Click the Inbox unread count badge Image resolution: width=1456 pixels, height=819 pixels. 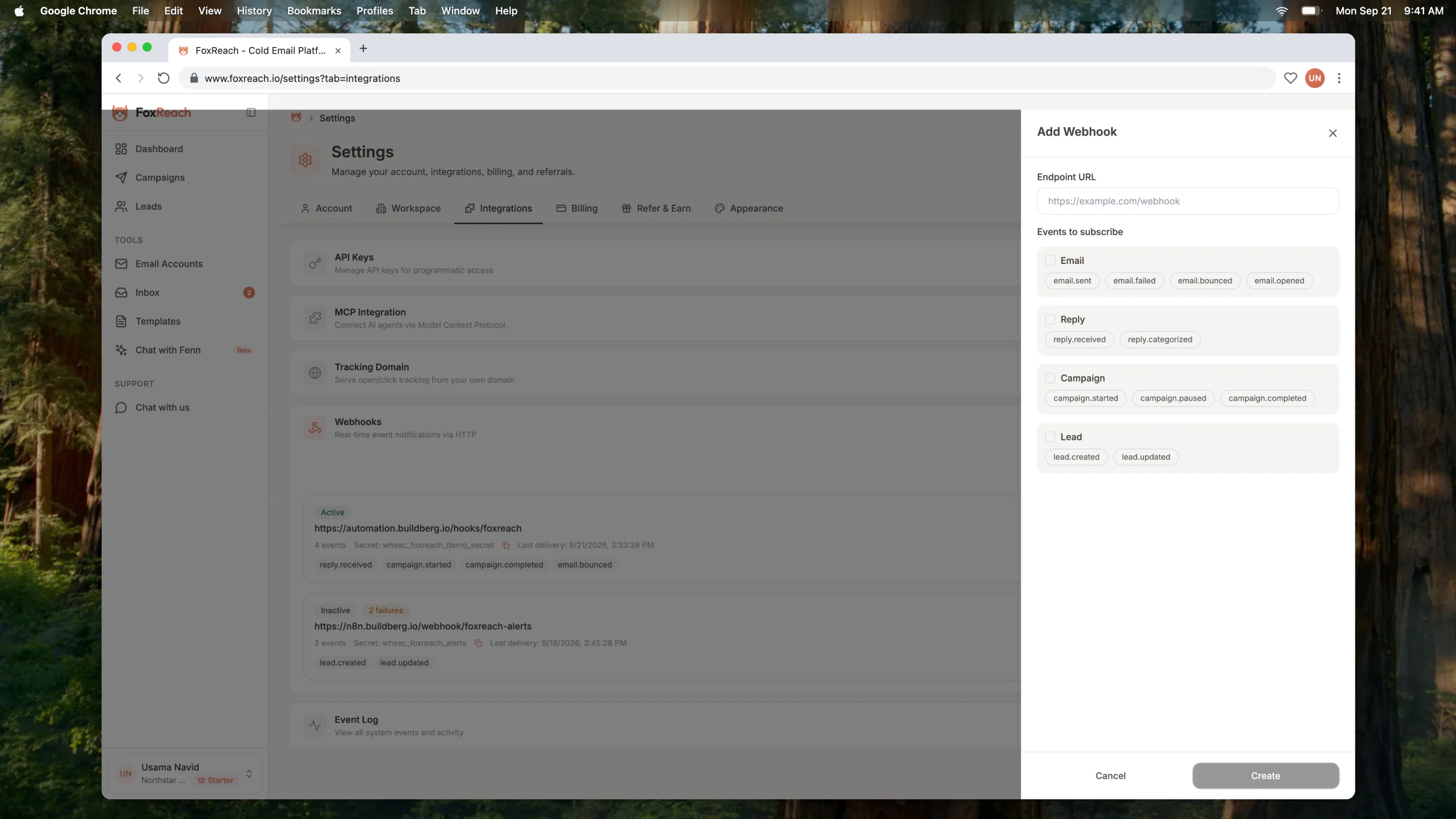pos(249,293)
